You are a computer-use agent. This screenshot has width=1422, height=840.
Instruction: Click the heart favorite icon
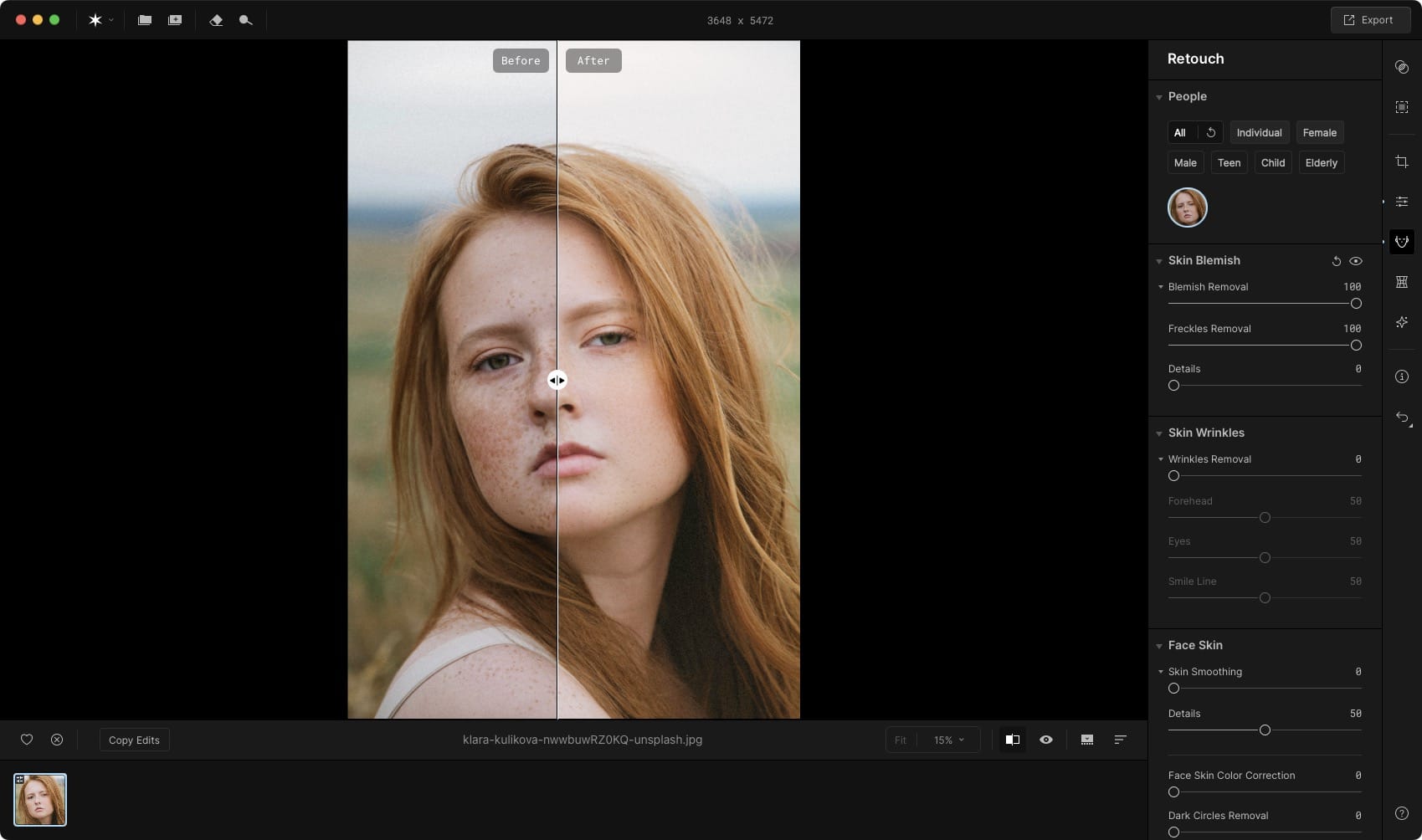point(27,740)
